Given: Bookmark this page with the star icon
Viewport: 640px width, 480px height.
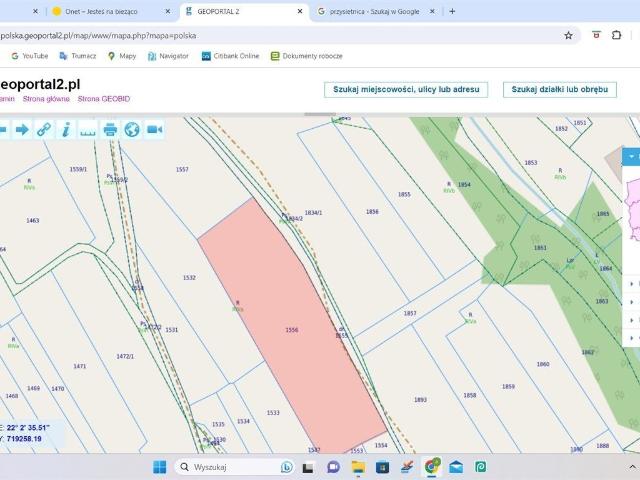Looking at the screenshot, I should 568,35.
